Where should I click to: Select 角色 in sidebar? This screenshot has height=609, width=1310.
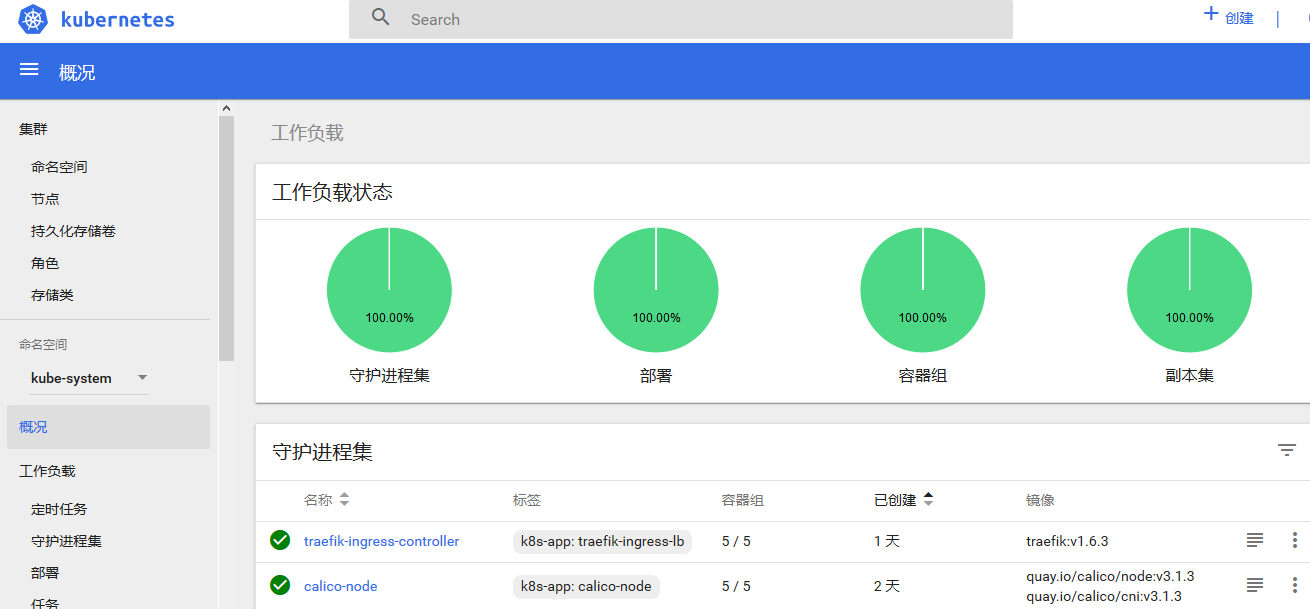pos(45,263)
